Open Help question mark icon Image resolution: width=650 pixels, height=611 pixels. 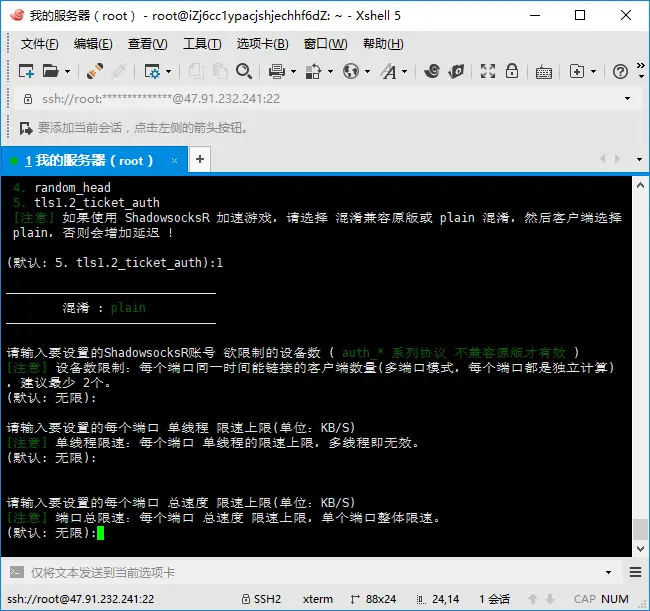[x=620, y=72]
